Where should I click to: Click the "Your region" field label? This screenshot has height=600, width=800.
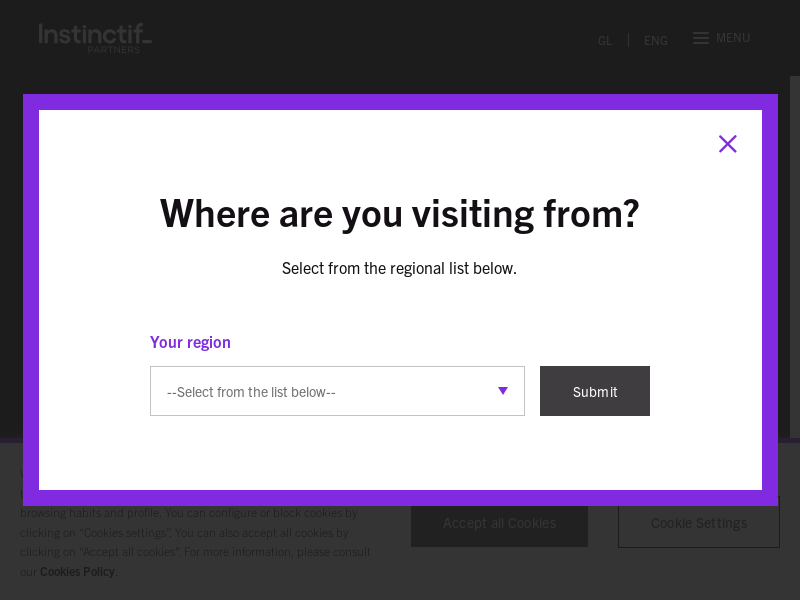click(x=190, y=342)
